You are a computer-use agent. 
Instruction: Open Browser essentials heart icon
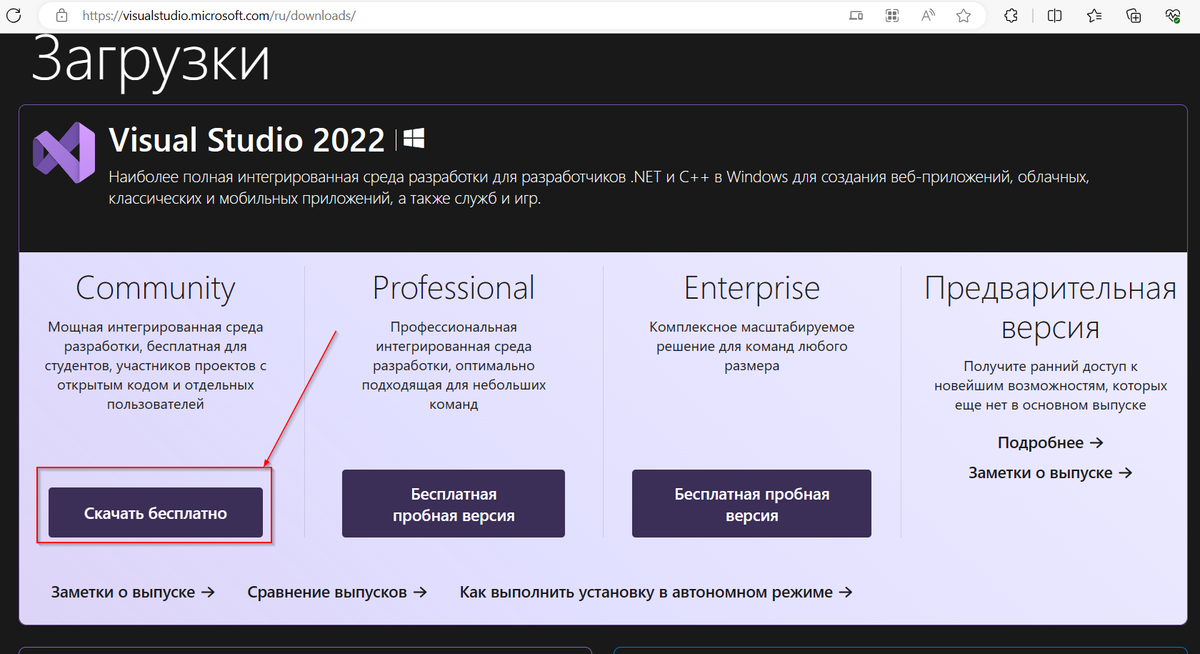click(x=1174, y=16)
